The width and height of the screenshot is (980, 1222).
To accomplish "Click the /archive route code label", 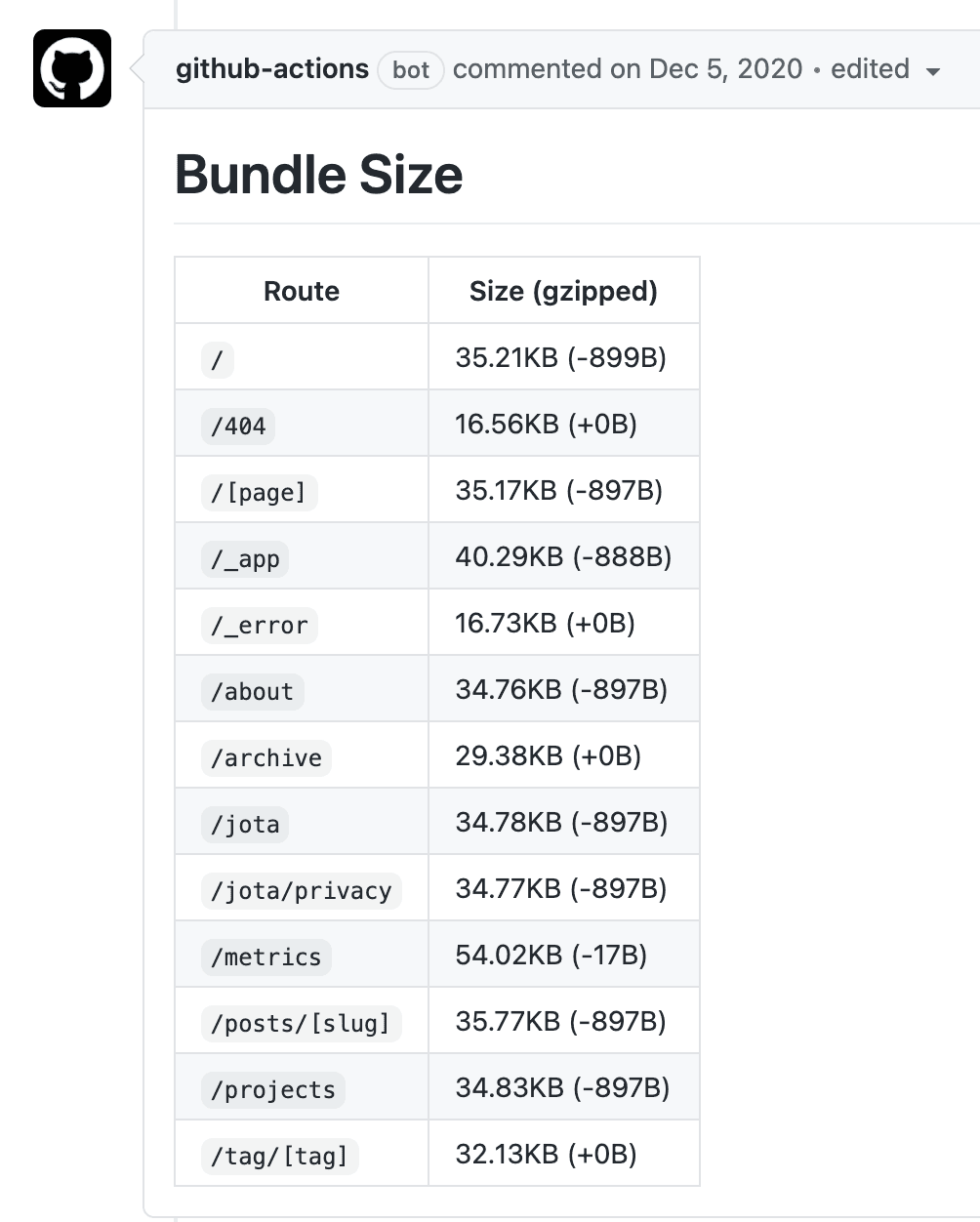I will point(266,757).
